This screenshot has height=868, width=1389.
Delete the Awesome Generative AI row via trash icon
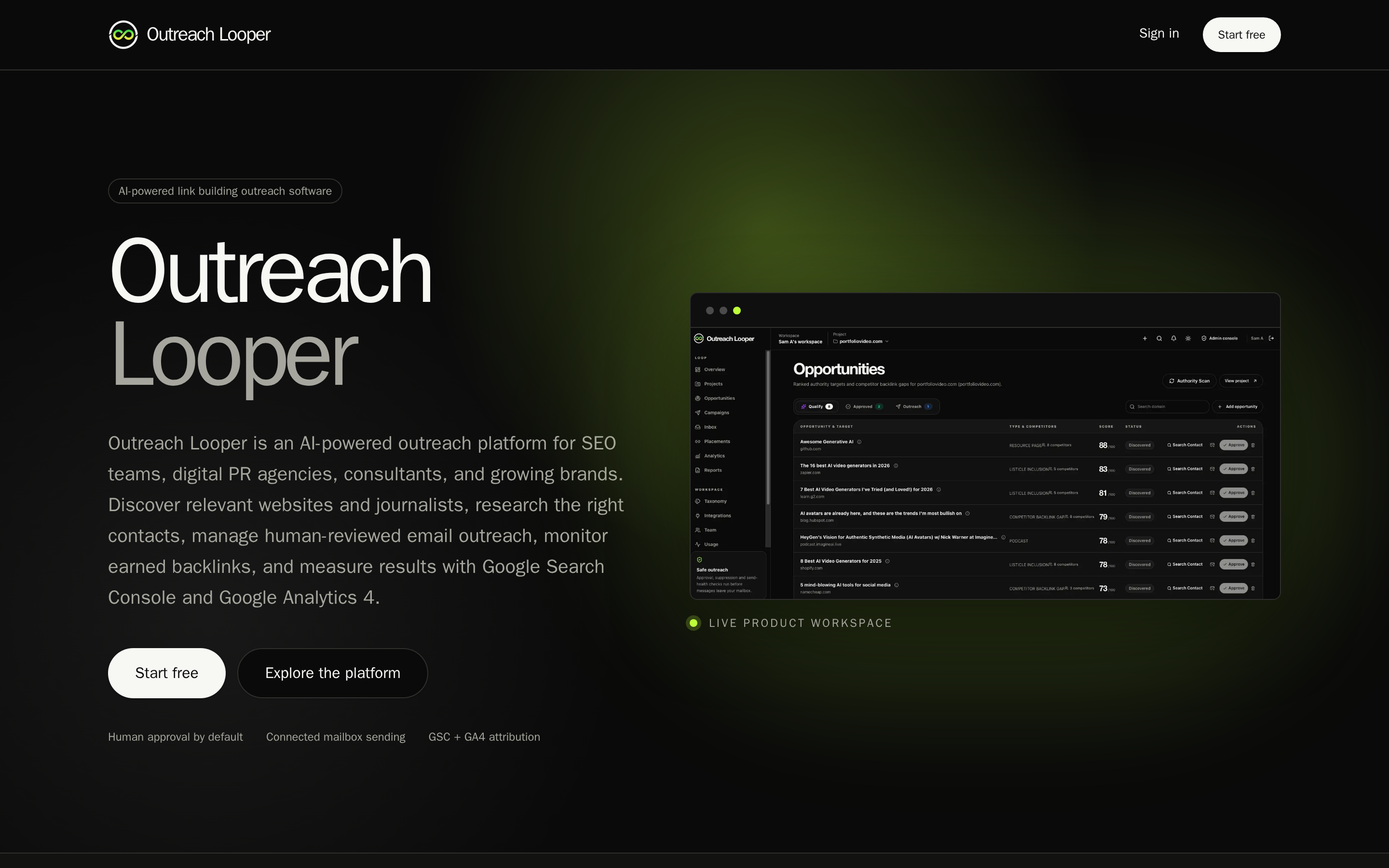point(1253,445)
